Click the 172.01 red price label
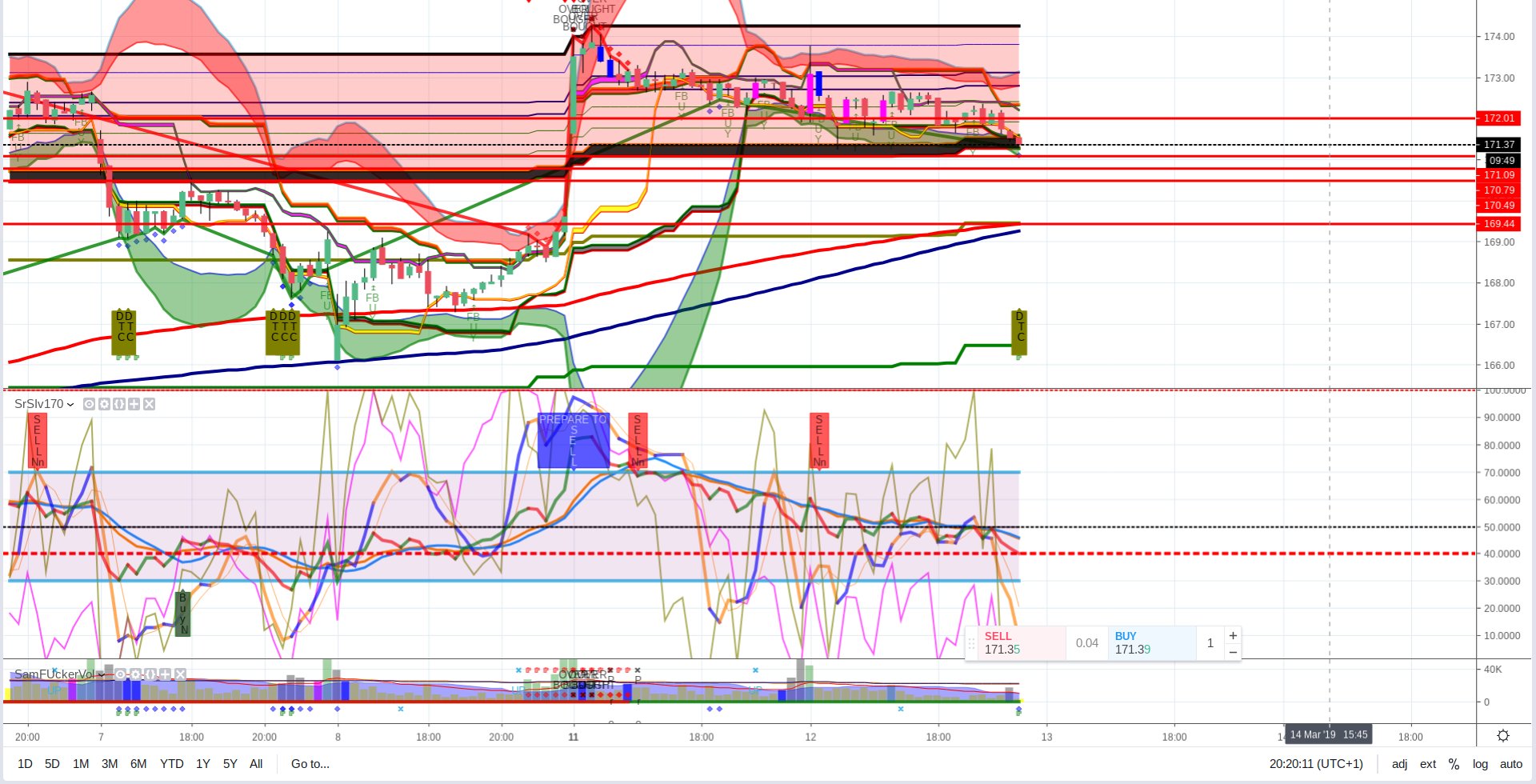Screen dimensions: 1536x784 click(1499, 118)
